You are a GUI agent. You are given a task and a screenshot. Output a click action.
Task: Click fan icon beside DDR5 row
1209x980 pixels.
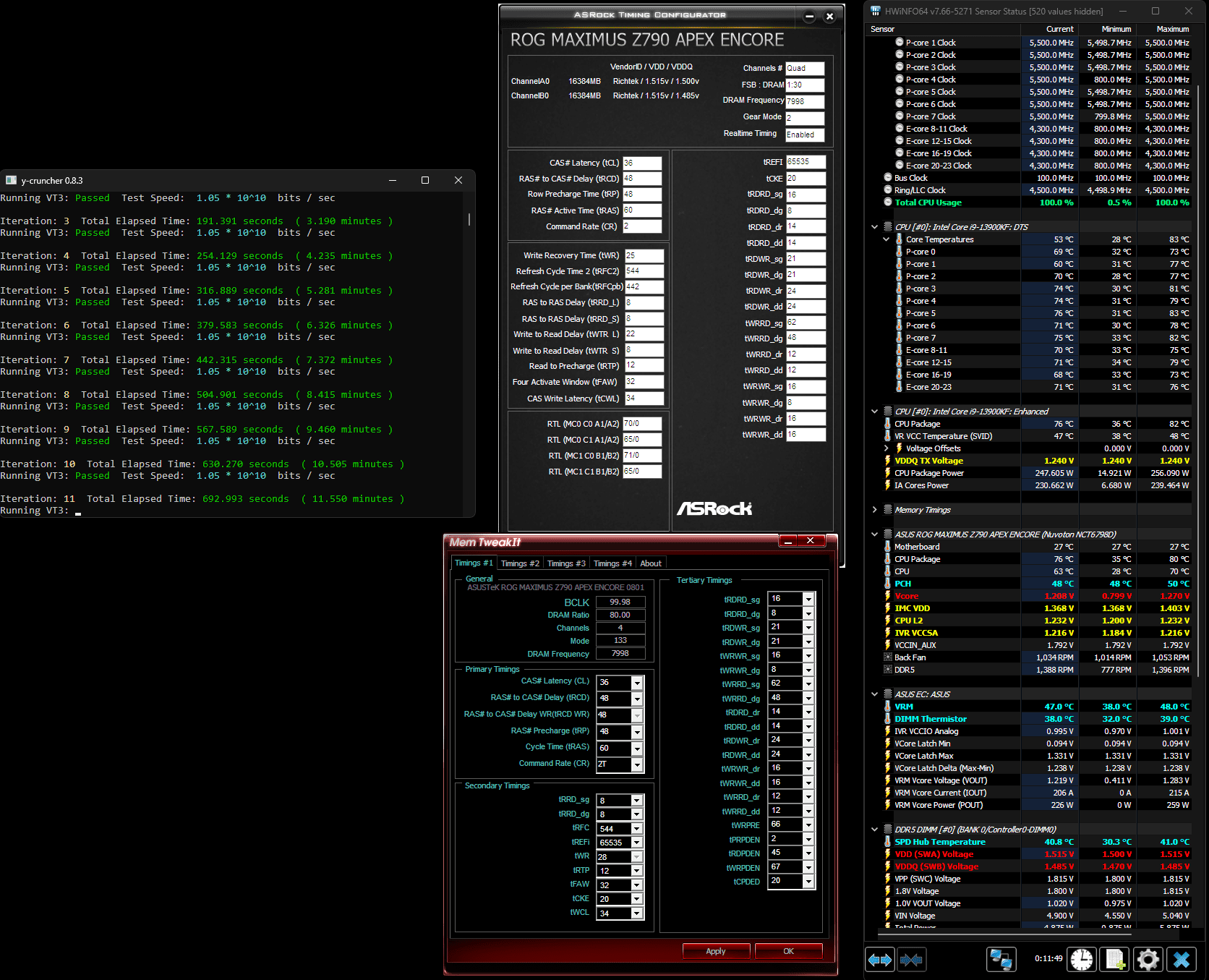click(888, 670)
